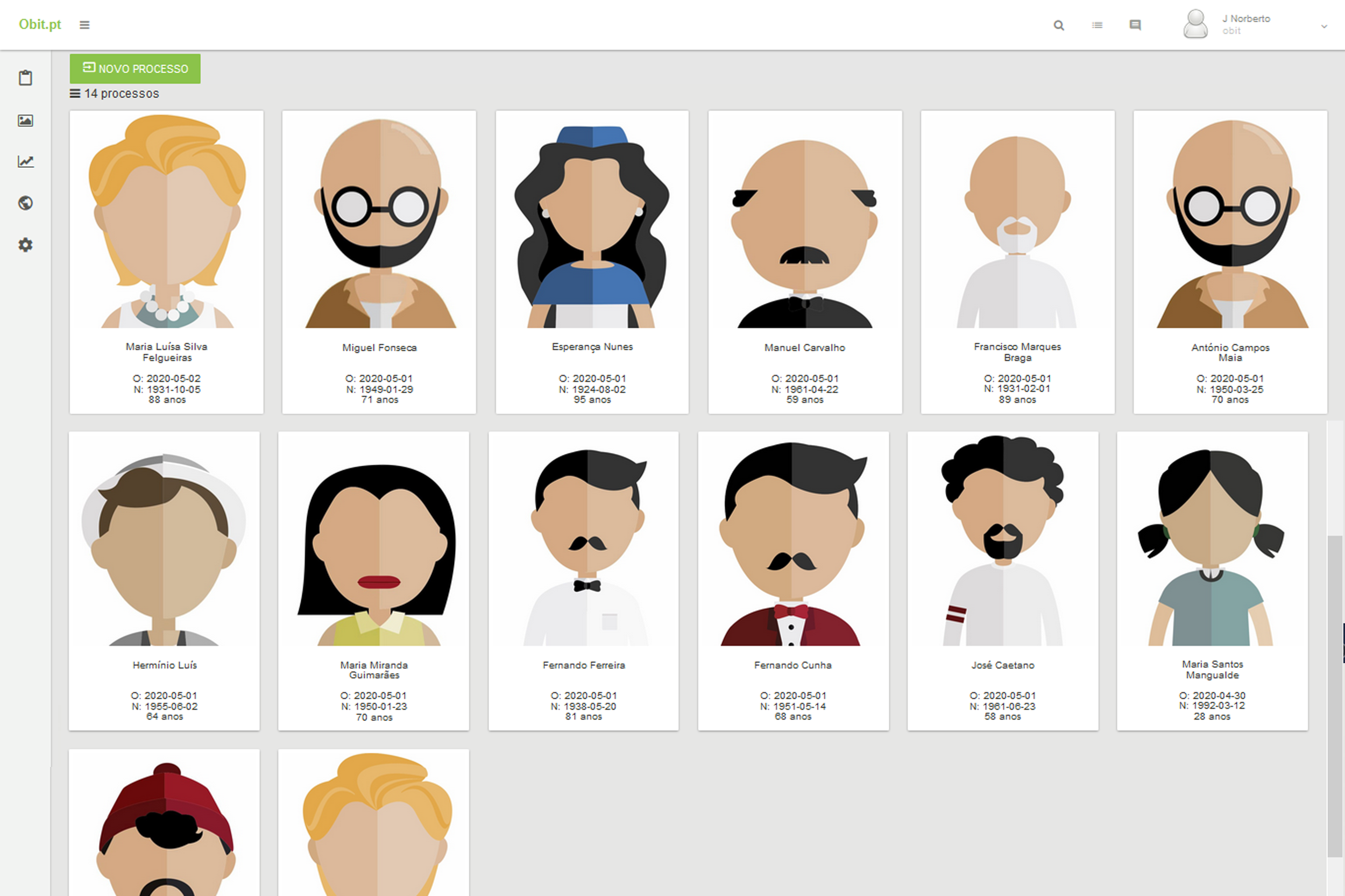
Task: Expand the J Norberto user dropdown
Action: click(x=1324, y=26)
